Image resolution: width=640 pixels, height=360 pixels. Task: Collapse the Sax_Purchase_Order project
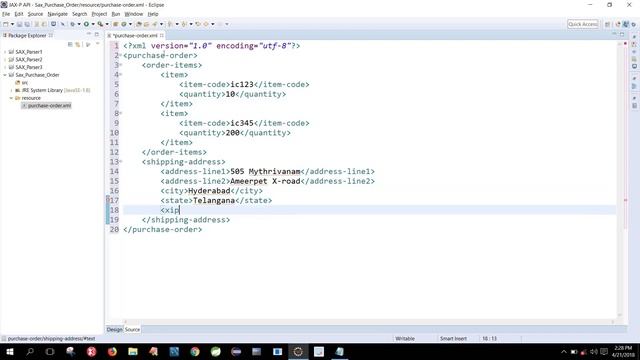5,75
